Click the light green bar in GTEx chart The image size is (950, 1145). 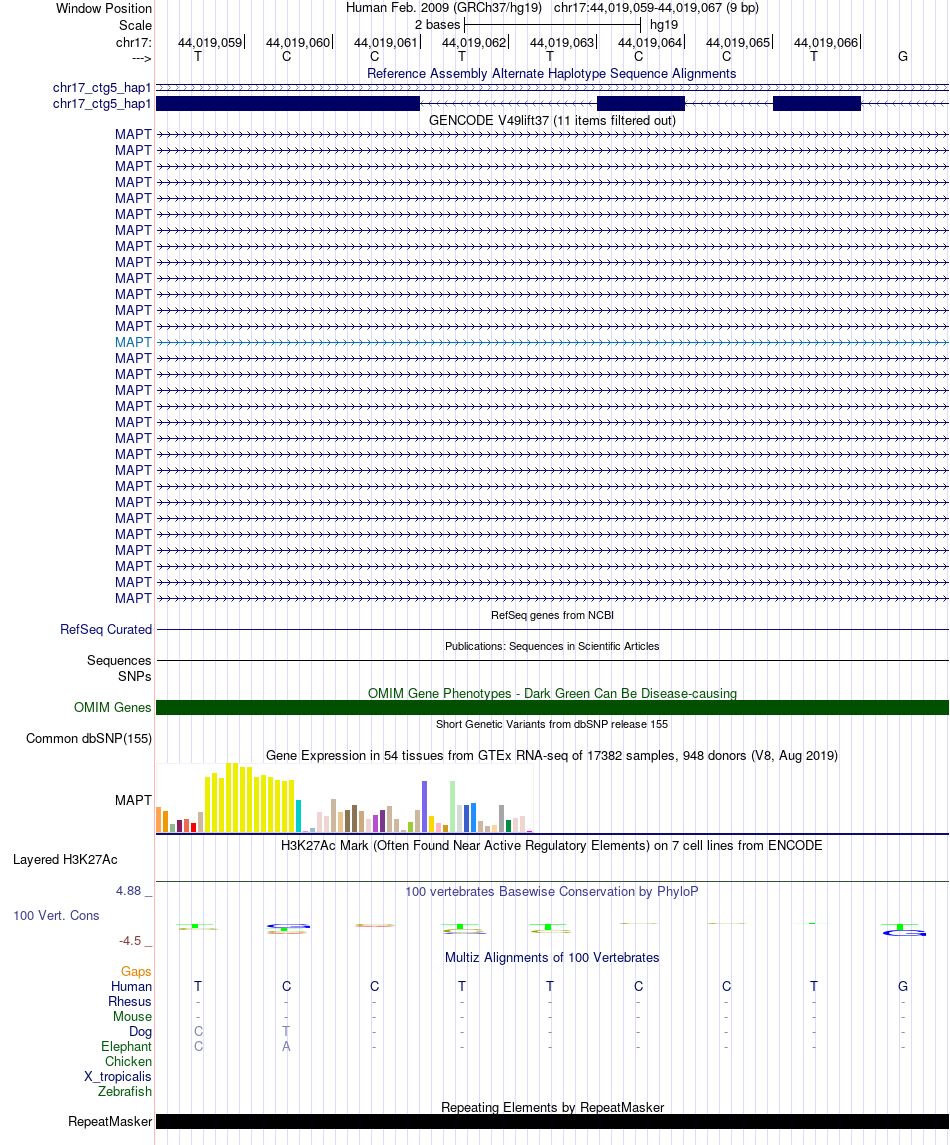(453, 806)
